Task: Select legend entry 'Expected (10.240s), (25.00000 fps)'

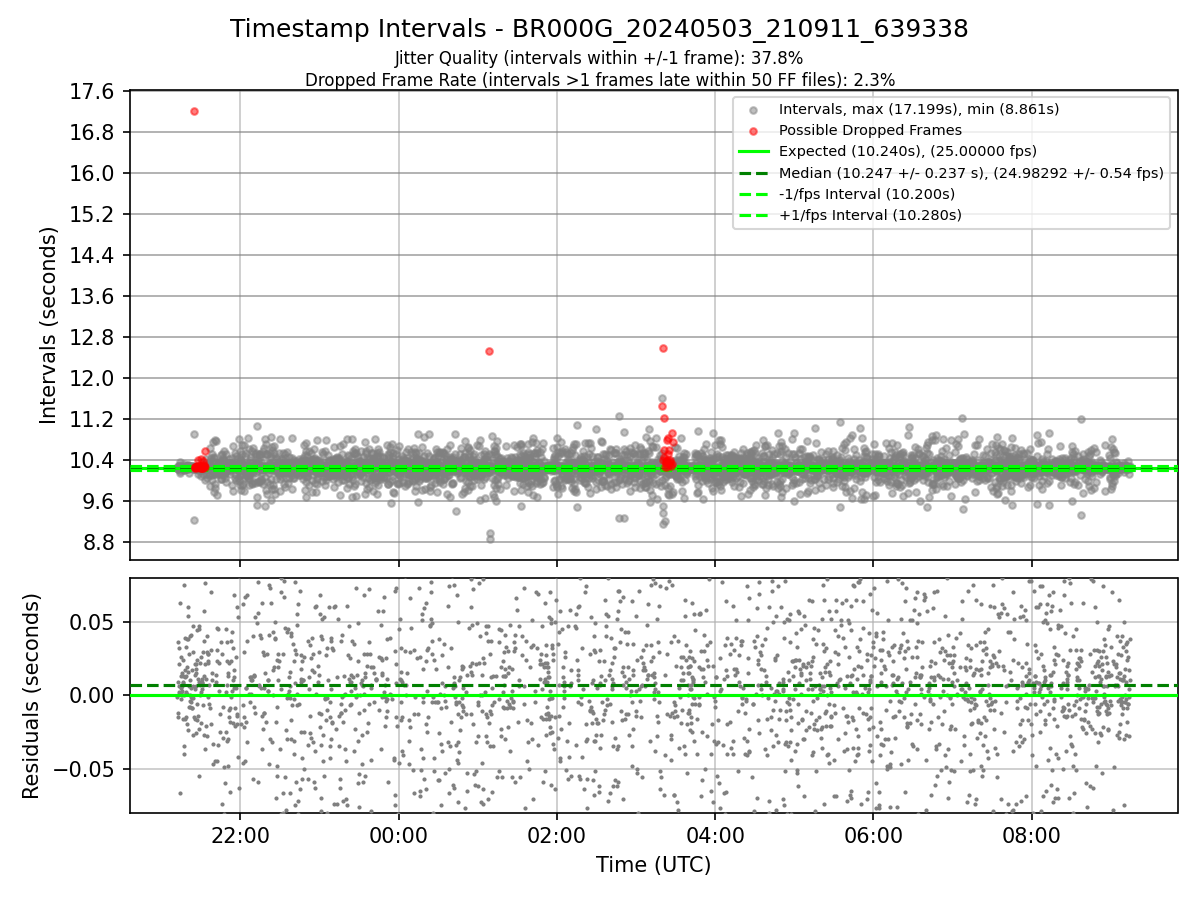Action: [907, 151]
